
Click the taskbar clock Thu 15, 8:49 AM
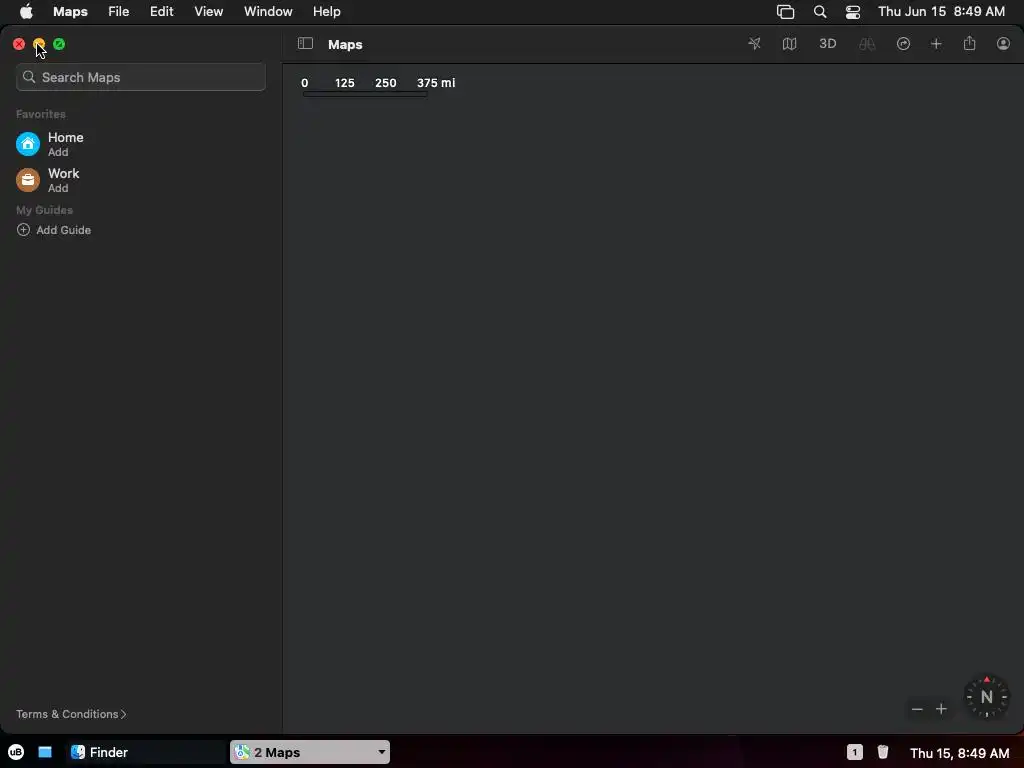coord(959,753)
